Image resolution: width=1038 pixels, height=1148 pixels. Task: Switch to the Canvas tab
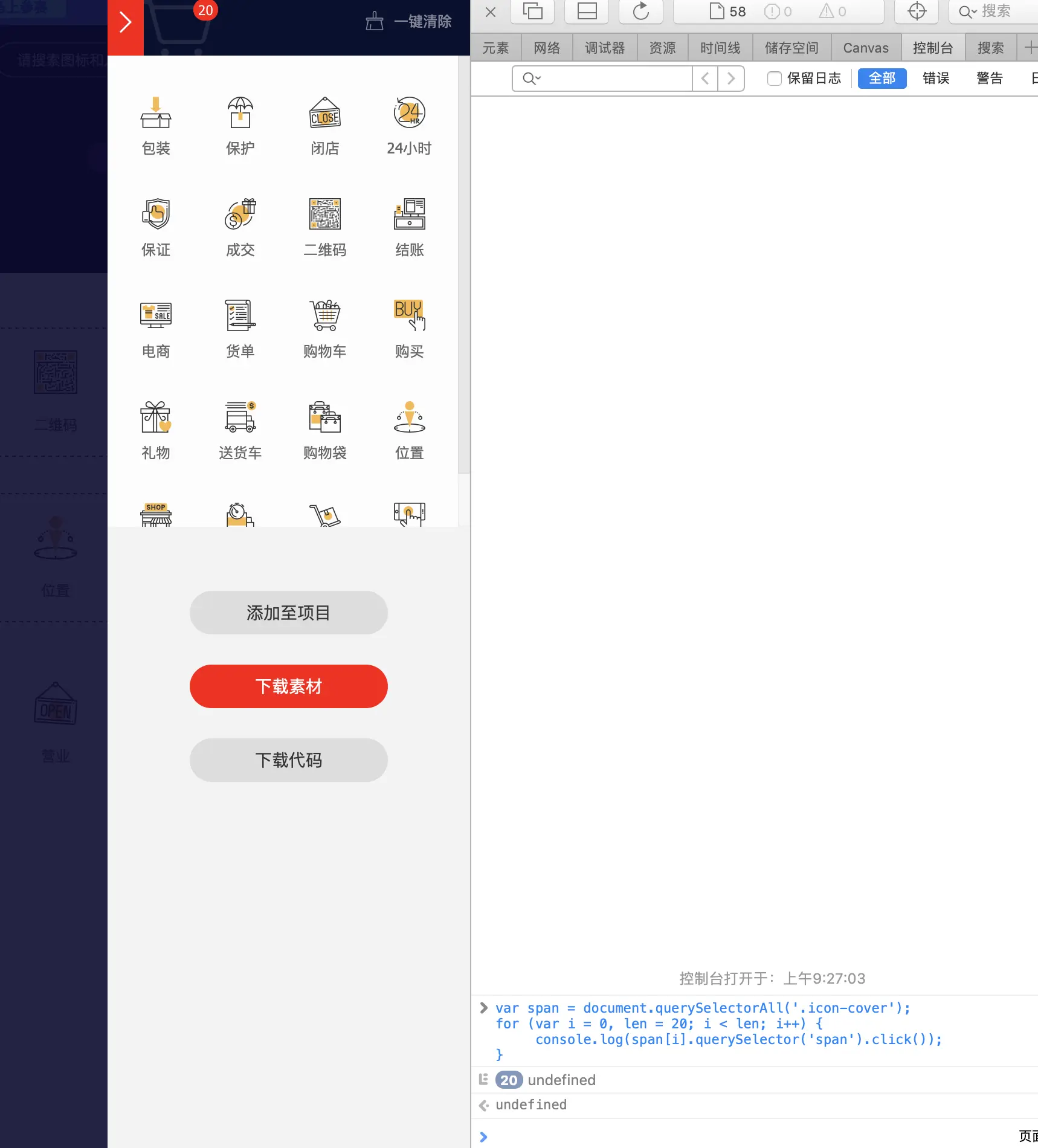(x=866, y=48)
